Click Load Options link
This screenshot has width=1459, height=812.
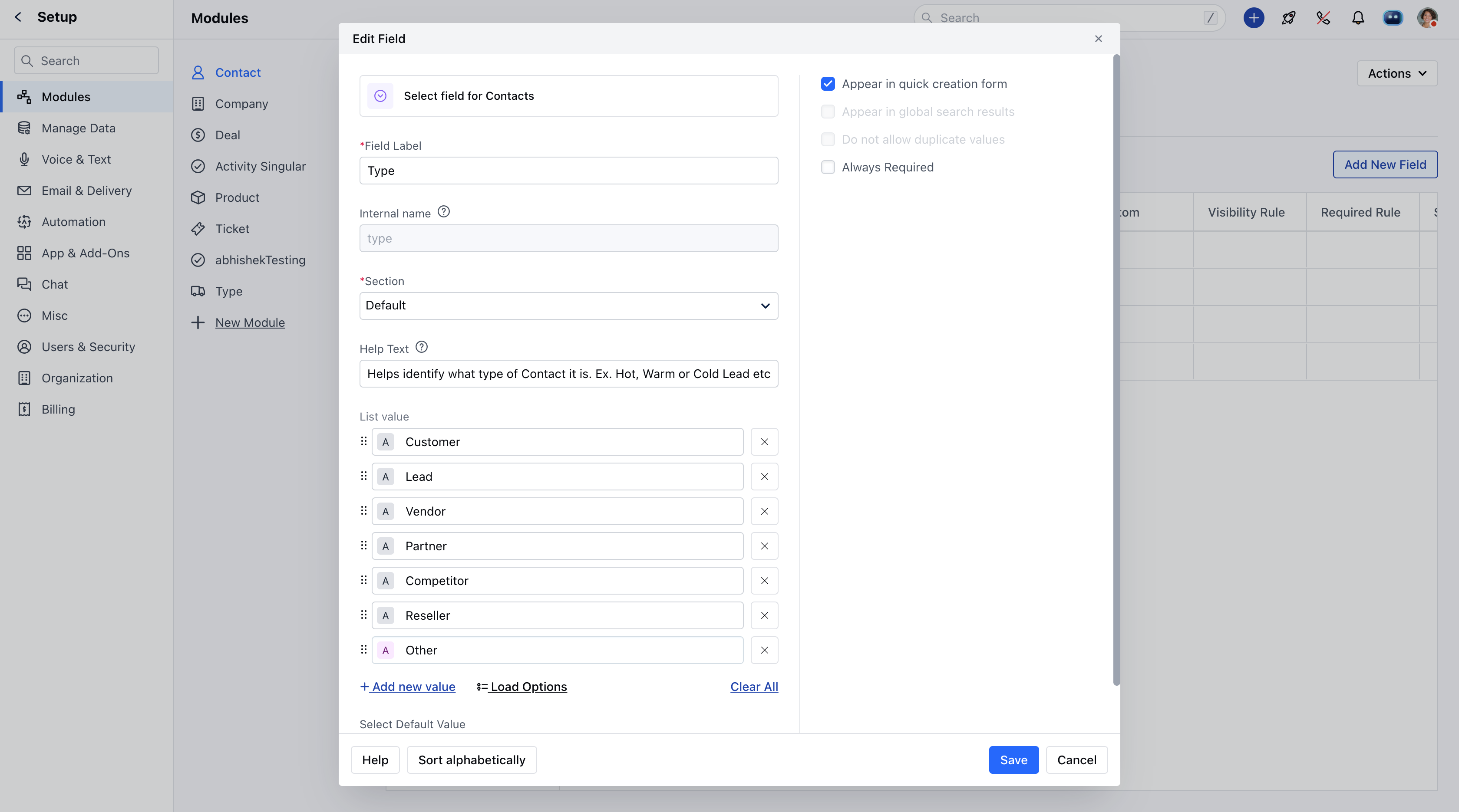coord(522,686)
